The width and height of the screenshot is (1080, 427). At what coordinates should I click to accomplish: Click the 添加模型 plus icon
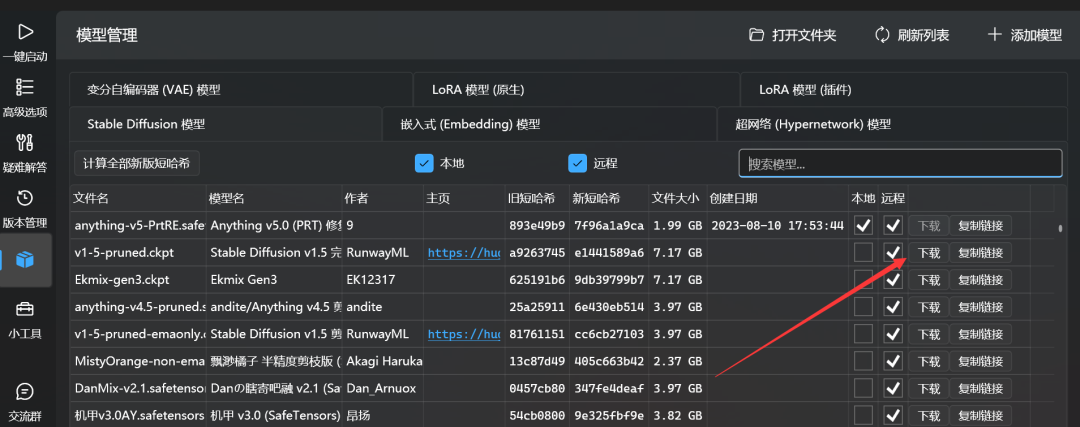pyautogui.click(x=994, y=34)
